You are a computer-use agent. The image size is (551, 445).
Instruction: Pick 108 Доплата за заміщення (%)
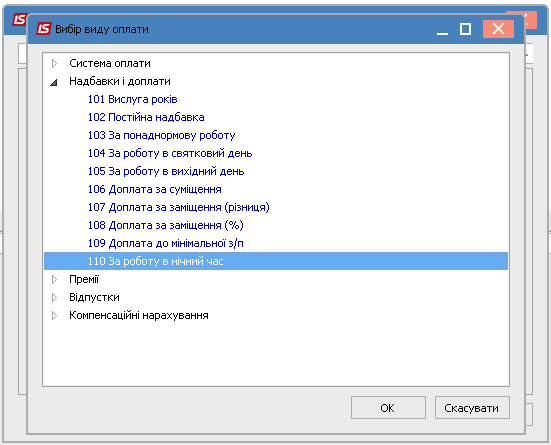166,225
